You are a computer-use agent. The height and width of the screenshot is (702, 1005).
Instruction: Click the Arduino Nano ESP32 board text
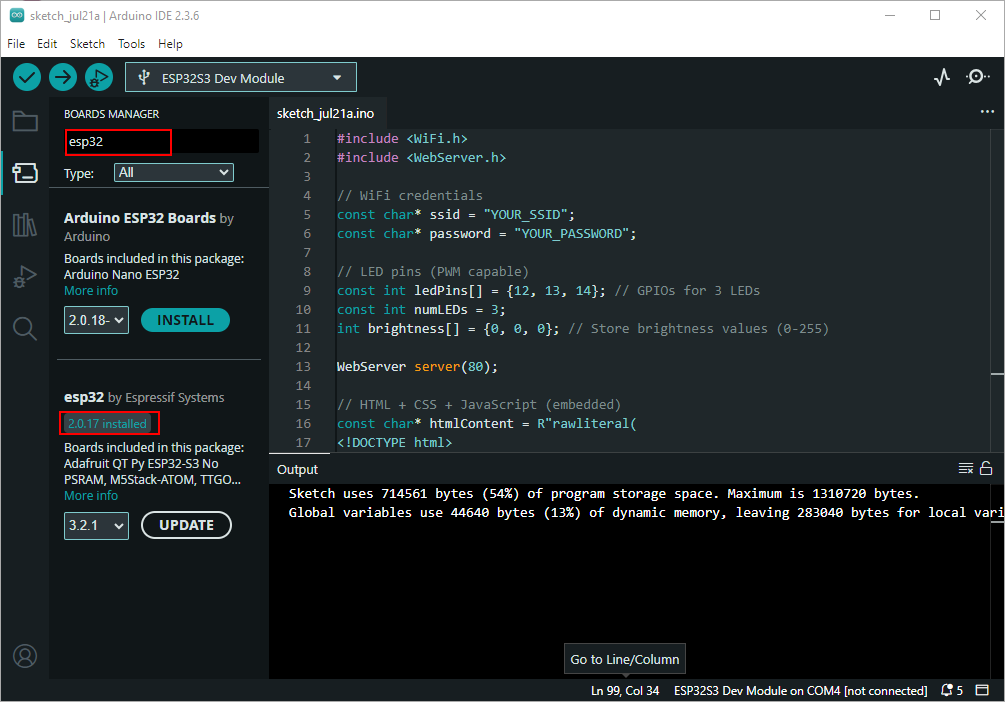coord(122,274)
